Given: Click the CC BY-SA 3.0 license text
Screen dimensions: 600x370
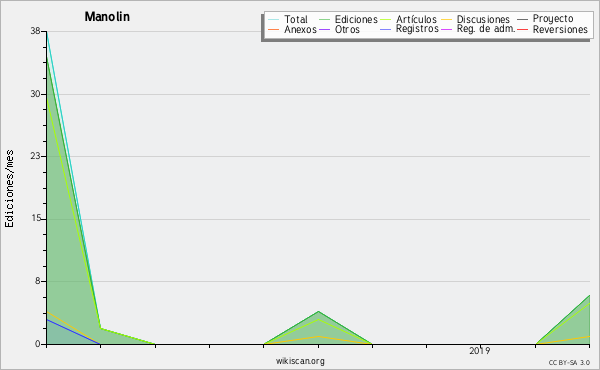Looking at the screenshot, I should point(569,363).
